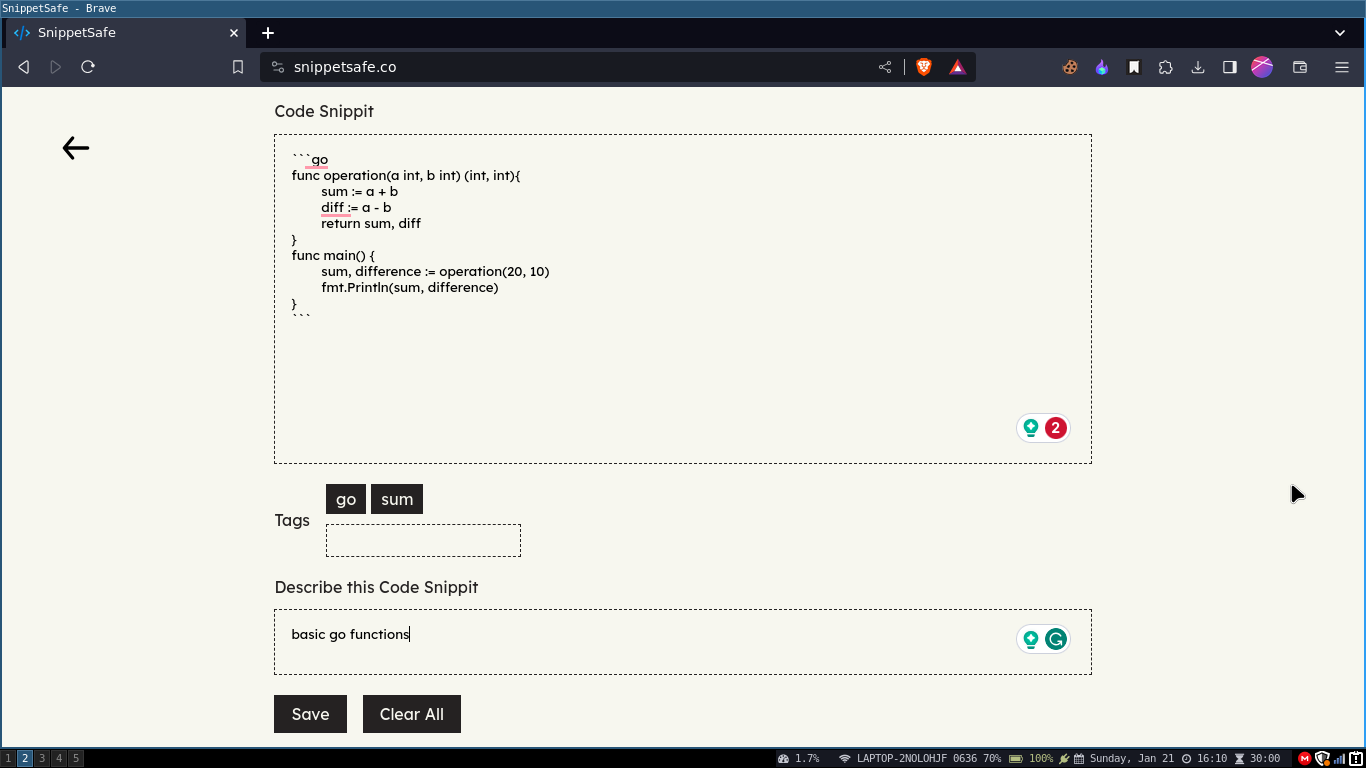The height and width of the screenshot is (768, 1366).
Task: Click inside the Code Snippit text area
Action: pos(683,299)
